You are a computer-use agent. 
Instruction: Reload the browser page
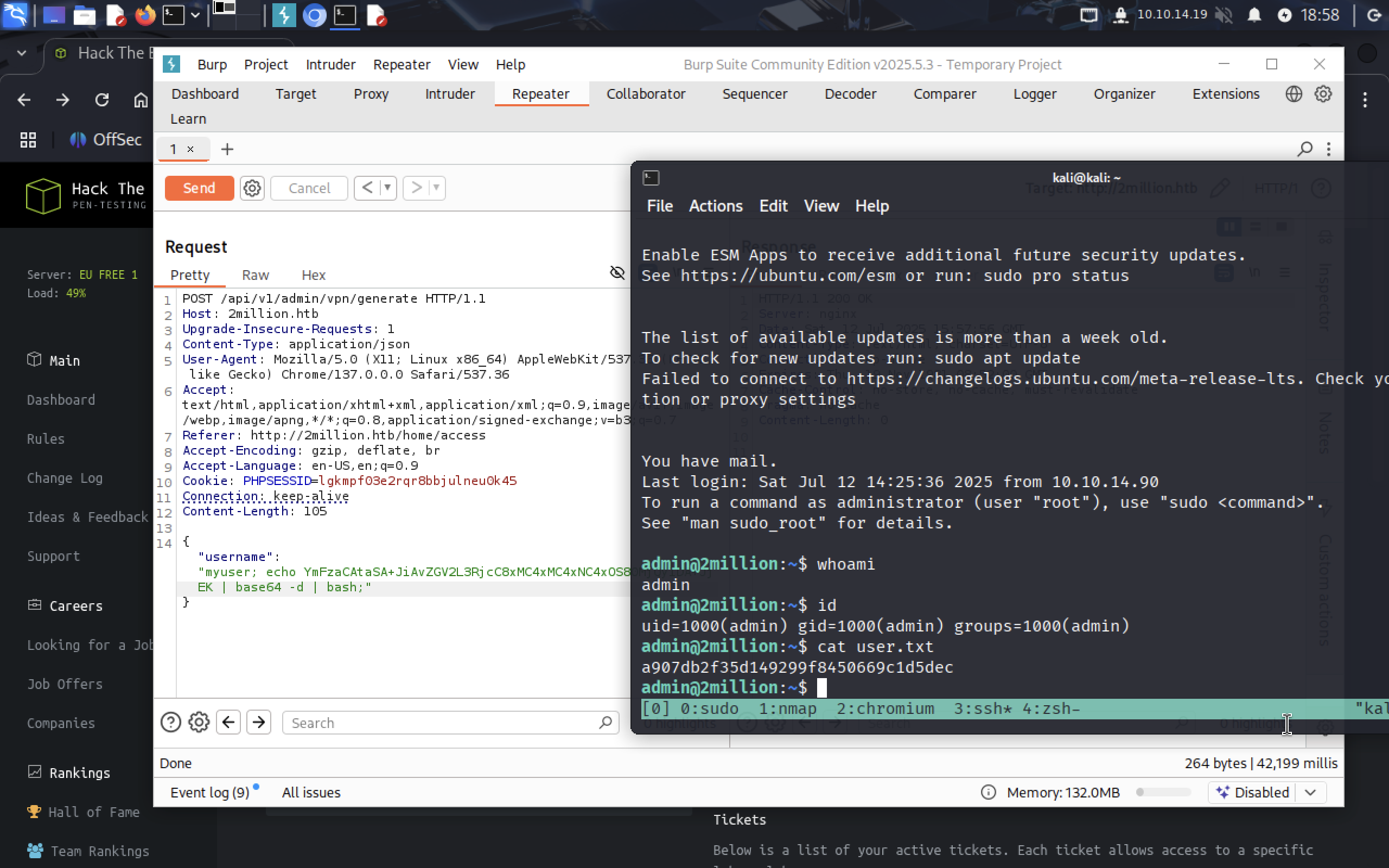tap(101, 100)
